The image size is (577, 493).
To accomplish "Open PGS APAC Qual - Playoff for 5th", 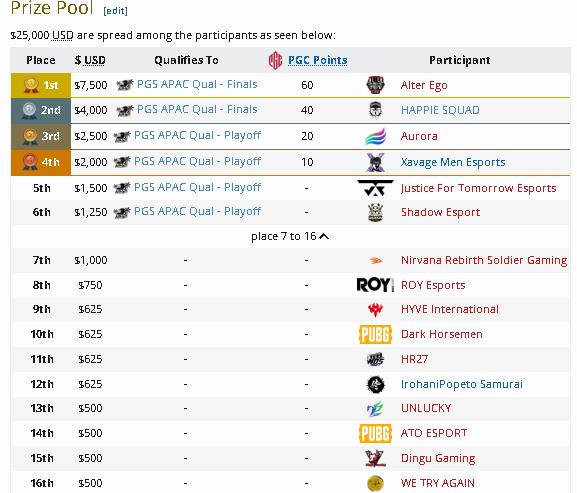I will click(197, 187).
